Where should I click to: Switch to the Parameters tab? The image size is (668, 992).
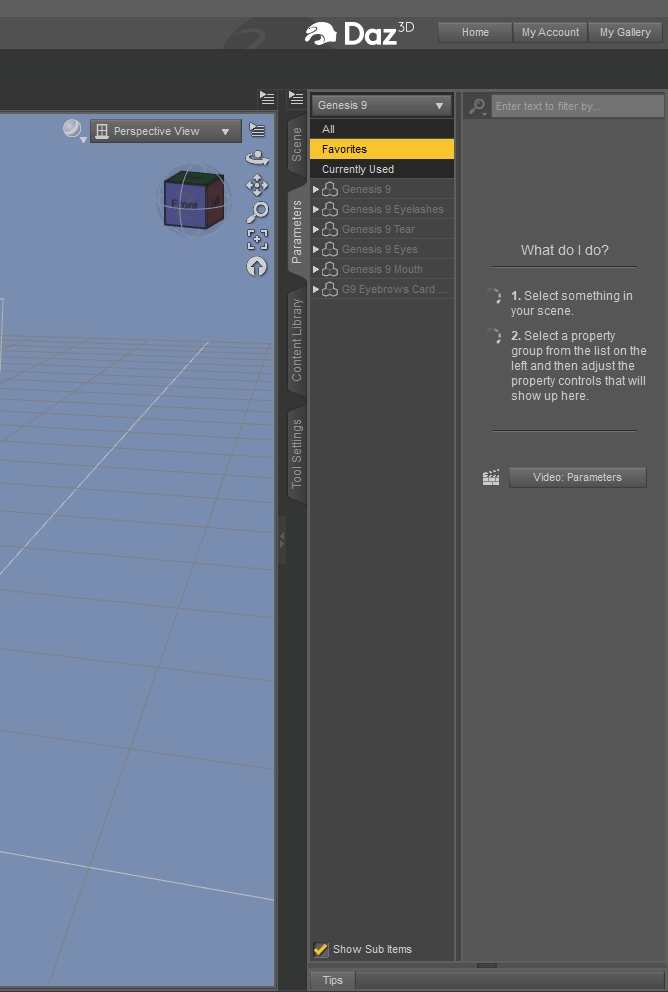[x=297, y=232]
